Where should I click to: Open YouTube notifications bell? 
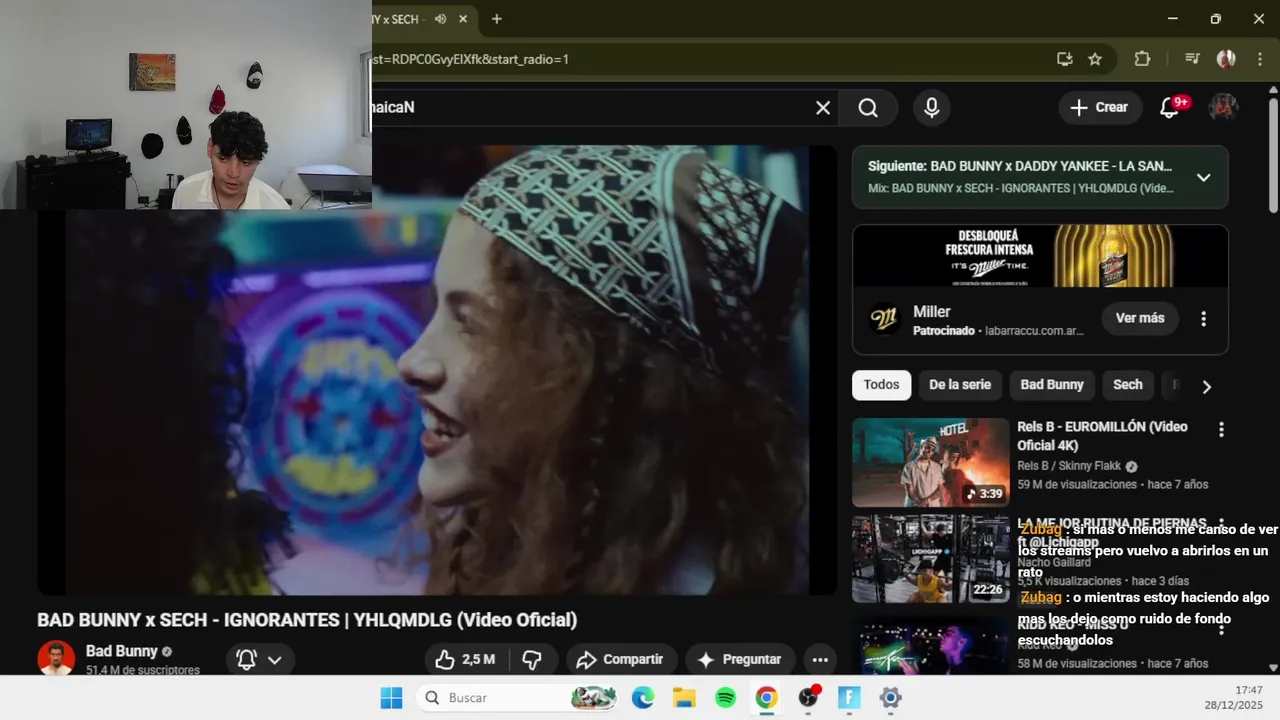click(x=1169, y=108)
